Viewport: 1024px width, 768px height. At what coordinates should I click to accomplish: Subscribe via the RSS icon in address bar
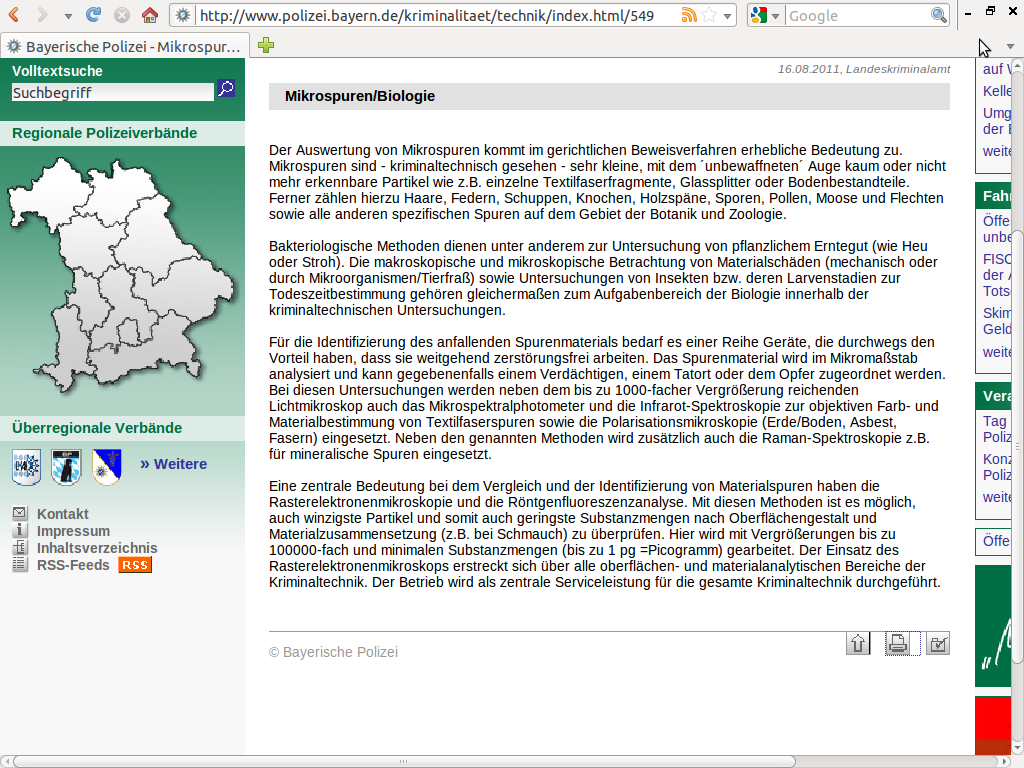[x=689, y=15]
